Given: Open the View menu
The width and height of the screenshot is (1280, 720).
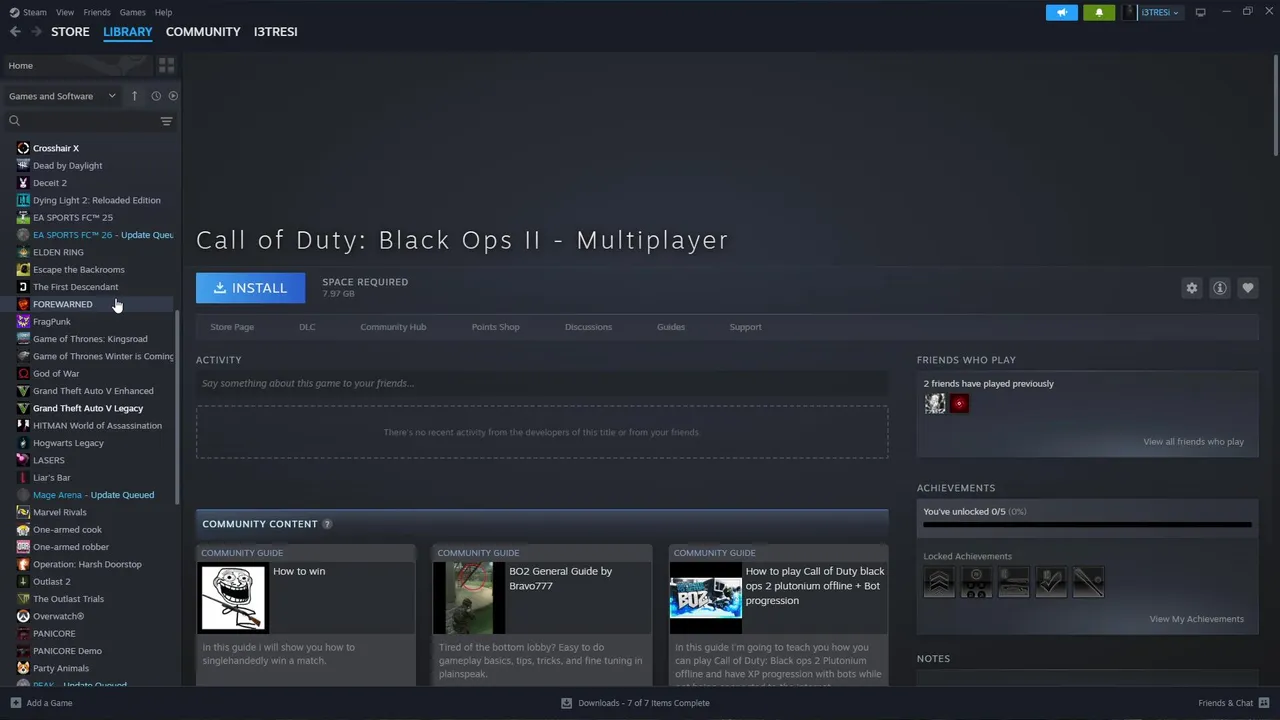Looking at the screenshot, I should [65, 12].
